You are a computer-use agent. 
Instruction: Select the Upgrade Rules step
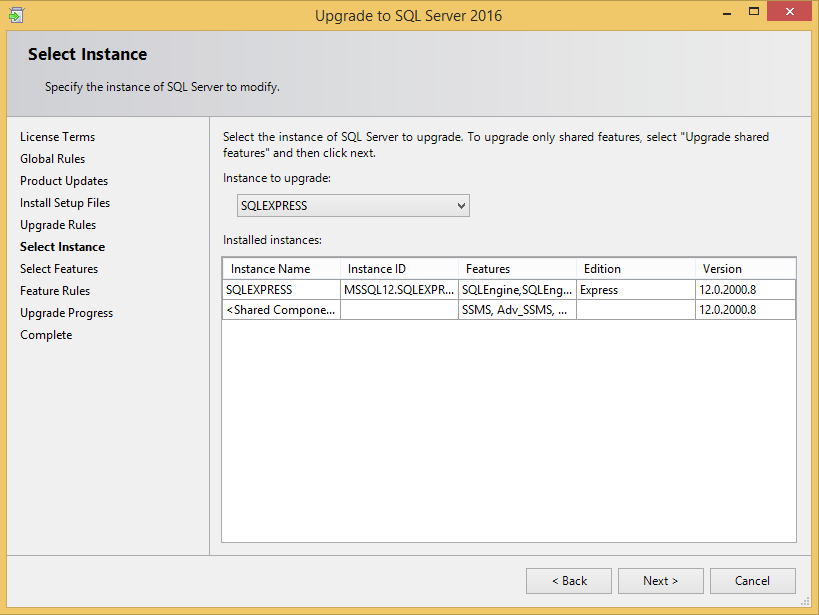pos(58,225)
